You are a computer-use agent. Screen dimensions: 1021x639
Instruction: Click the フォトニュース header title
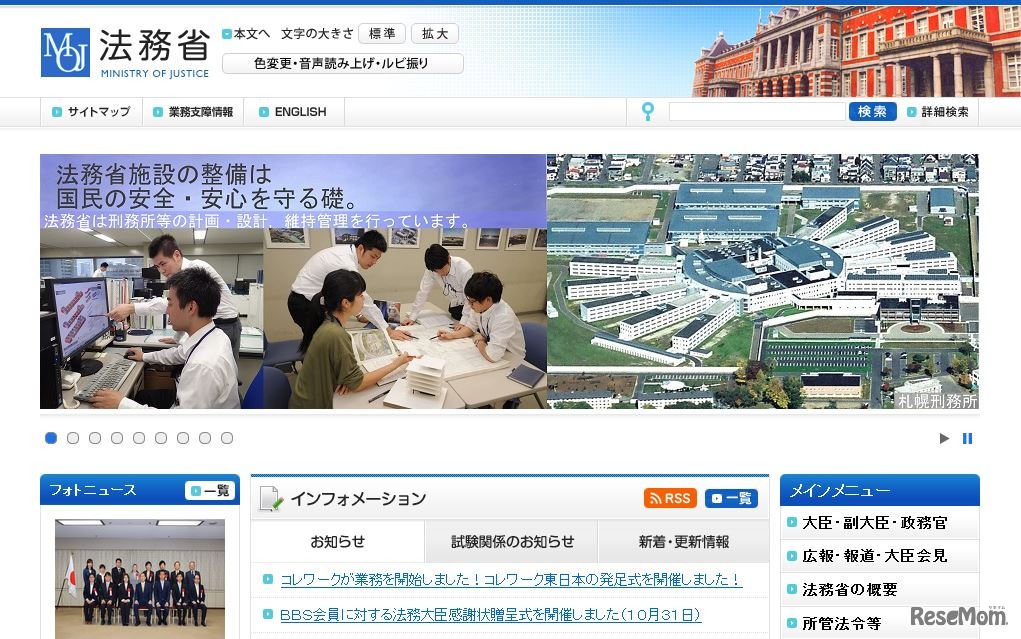[93, 490]
